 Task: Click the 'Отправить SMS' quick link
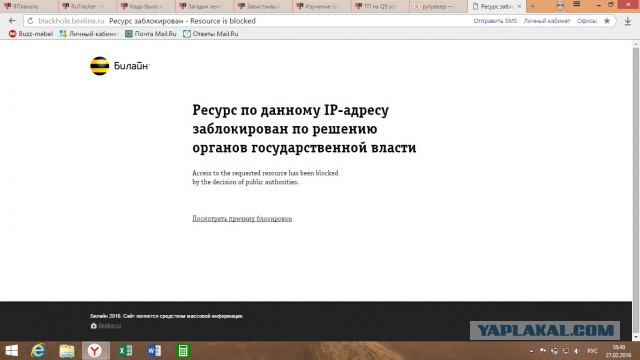click(495, 21)
